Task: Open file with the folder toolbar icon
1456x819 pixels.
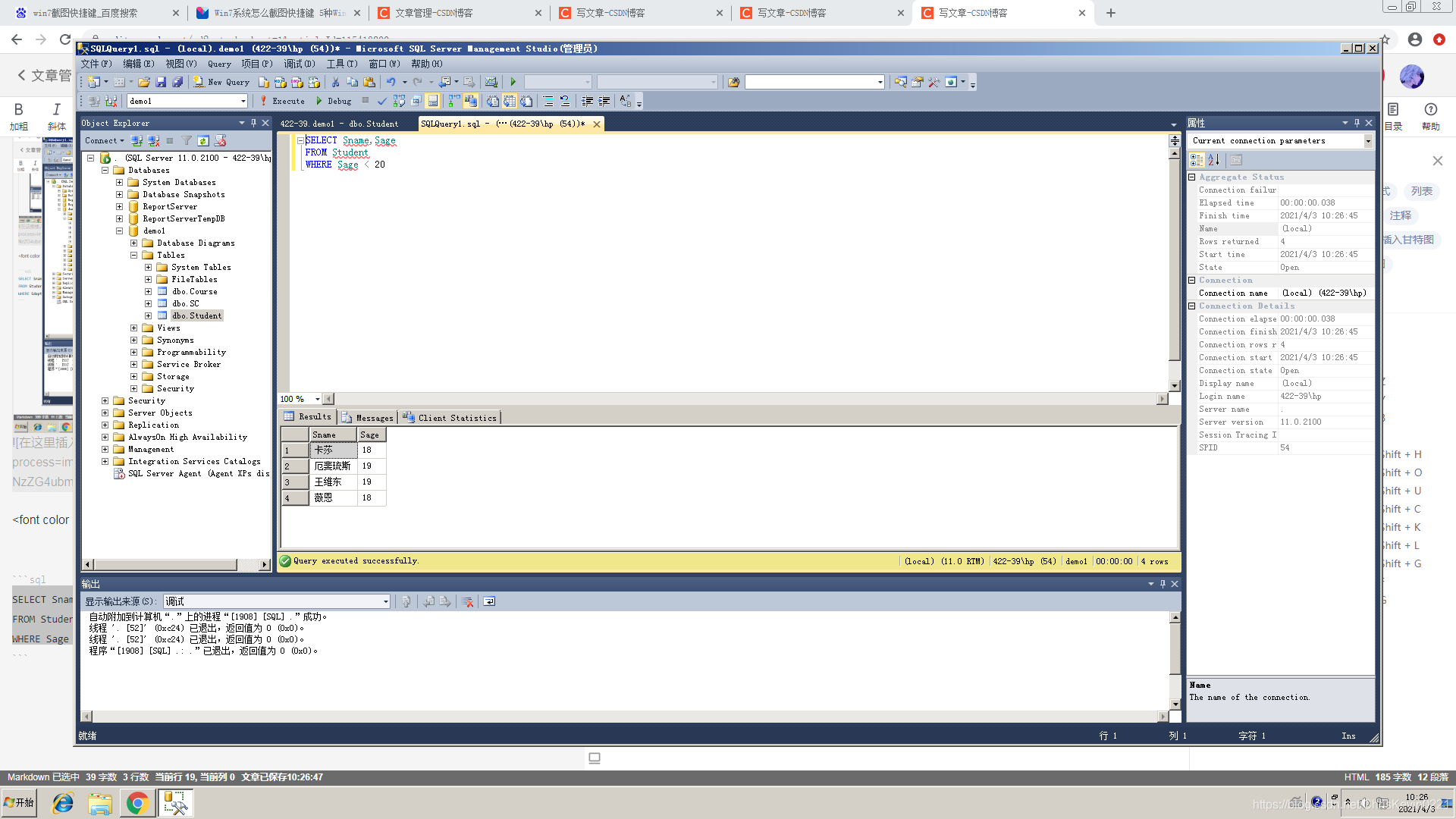Action: [x=144, y=82]
